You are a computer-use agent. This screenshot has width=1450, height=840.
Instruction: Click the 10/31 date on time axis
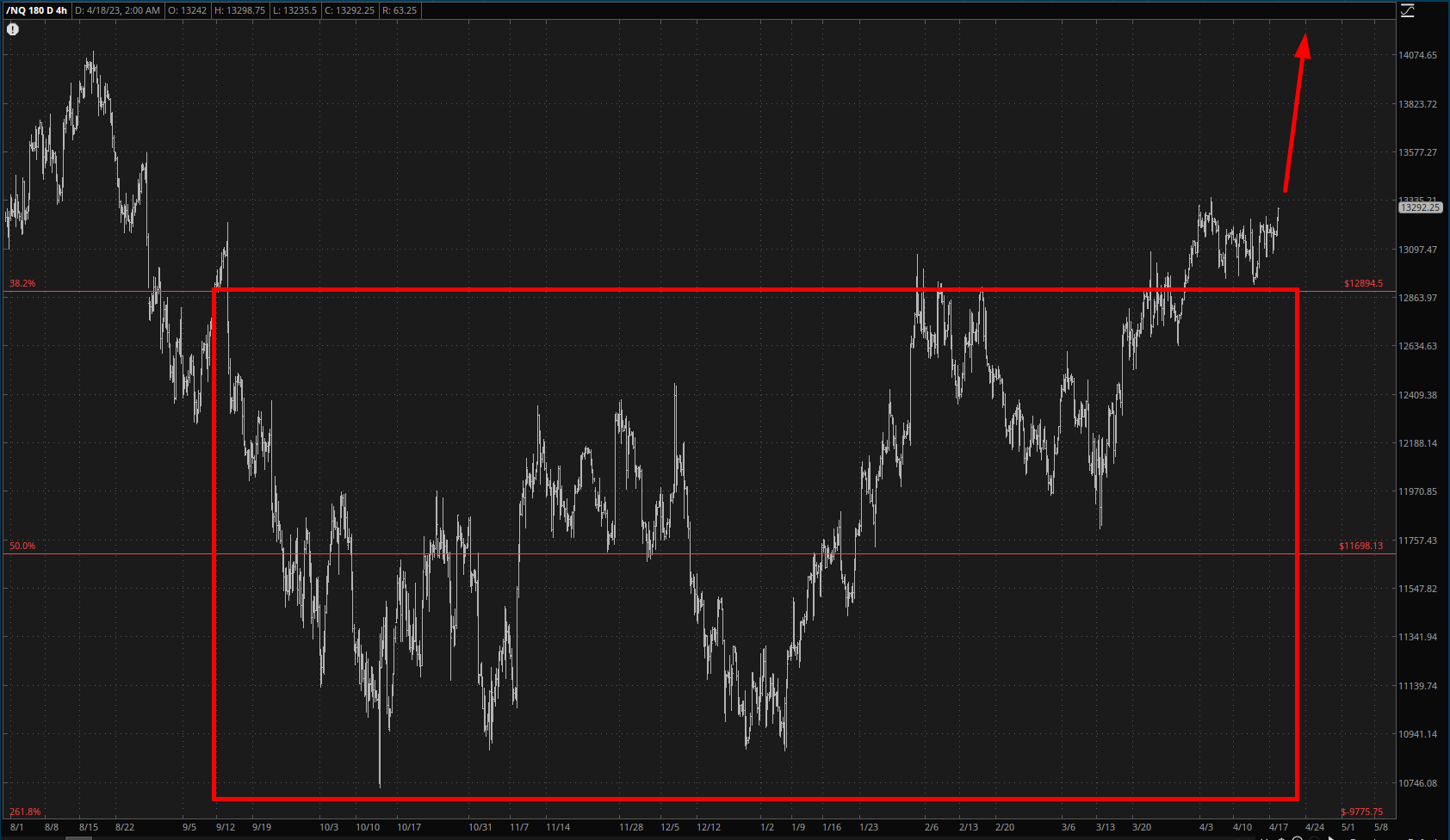tap(480, 827)
